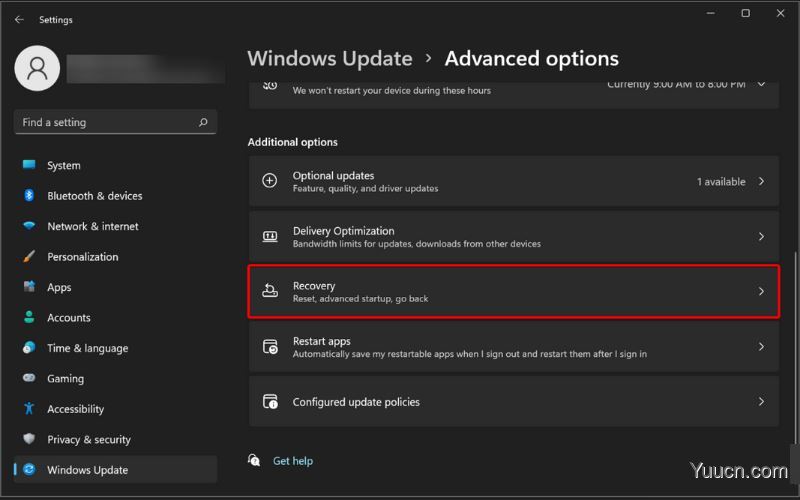The height and width of the screenshot is (500, 800).
Task: Click the Accessibility figure icon
Action: (29, 408)
